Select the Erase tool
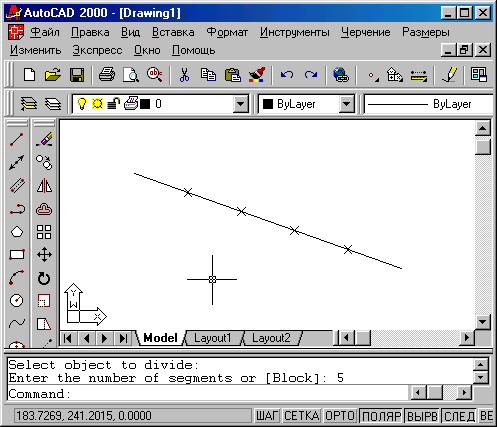 point(44,139)
